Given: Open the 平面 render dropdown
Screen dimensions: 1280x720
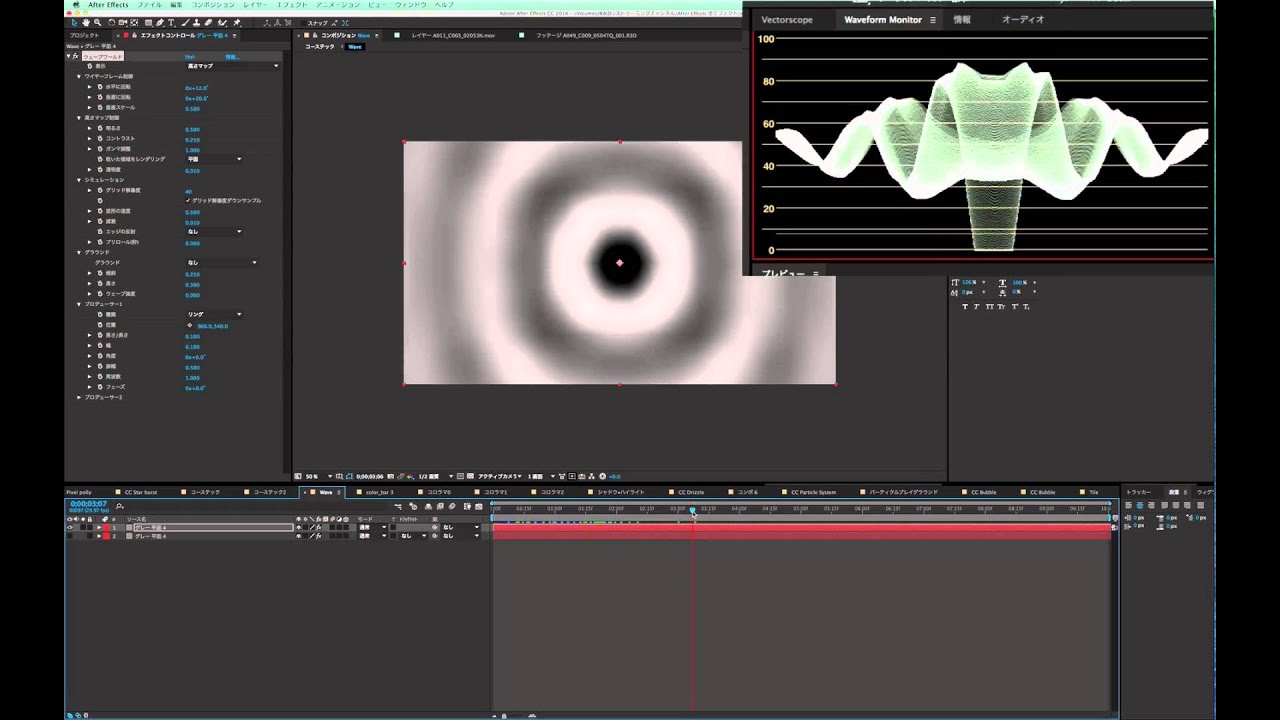Looking at the screenshot, I should (x=214, y=159).
